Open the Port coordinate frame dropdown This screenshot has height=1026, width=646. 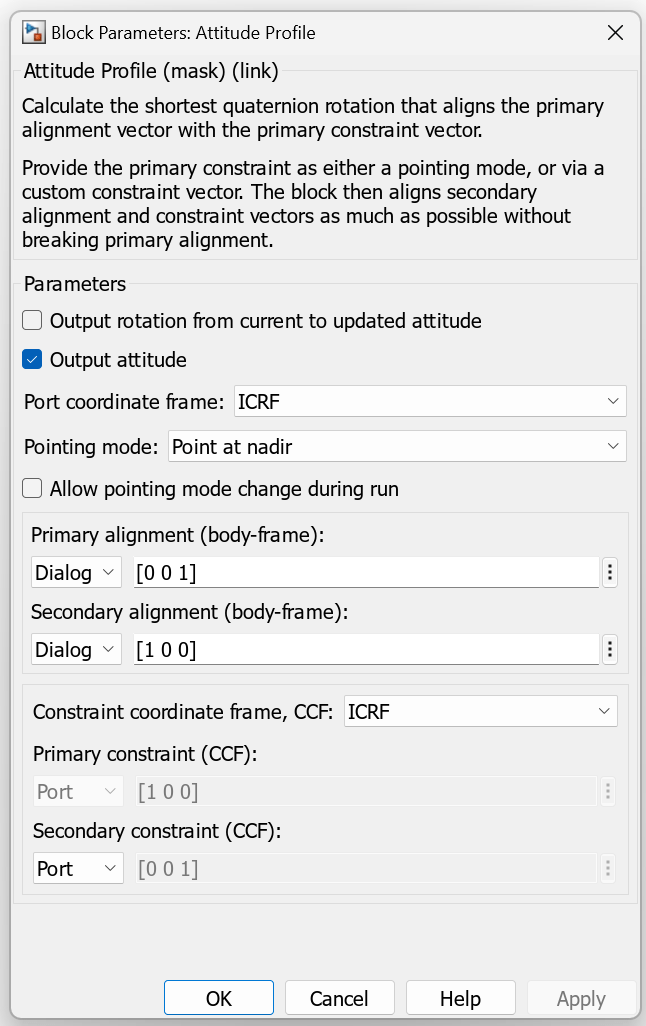[x=430, y=402]
